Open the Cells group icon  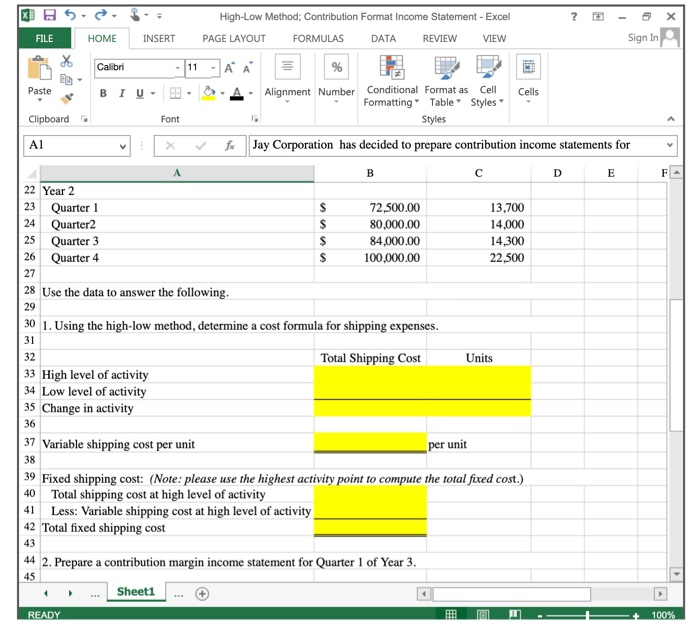coord(529,67)
